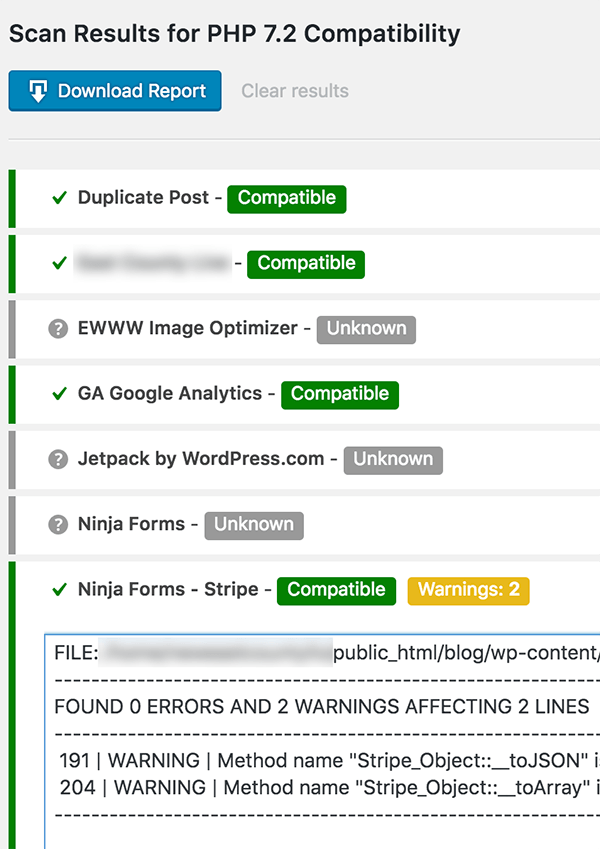Click the green checkmark beside GA Google Analytics
The height and width of the screenshot is (849, 600).
point(59,394)
